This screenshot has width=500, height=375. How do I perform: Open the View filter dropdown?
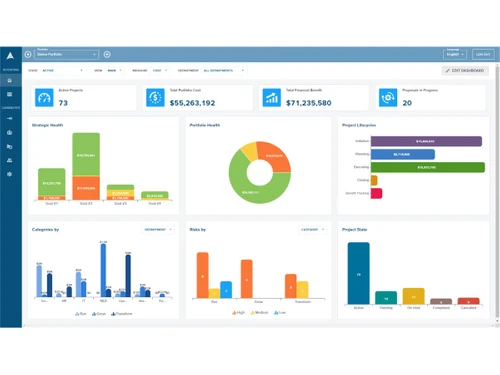click(115, 71)
